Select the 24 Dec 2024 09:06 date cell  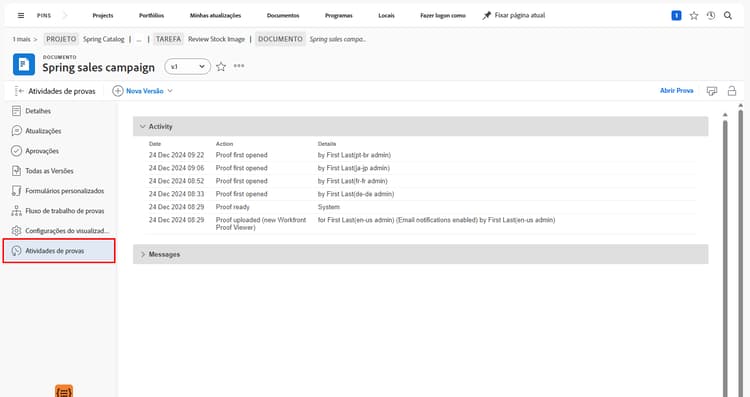coord(176,168)
